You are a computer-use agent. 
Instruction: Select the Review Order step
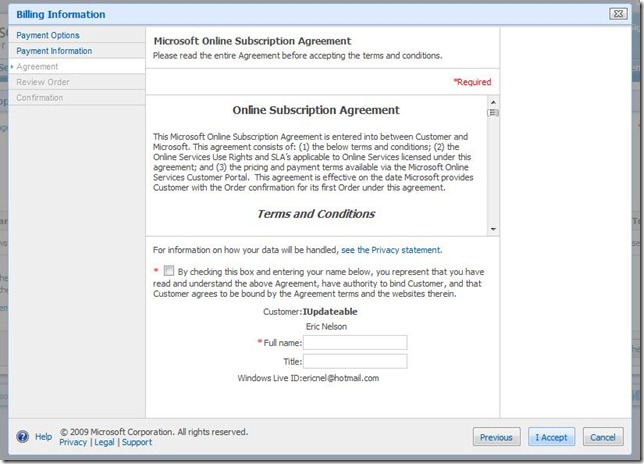pos(43,82)
